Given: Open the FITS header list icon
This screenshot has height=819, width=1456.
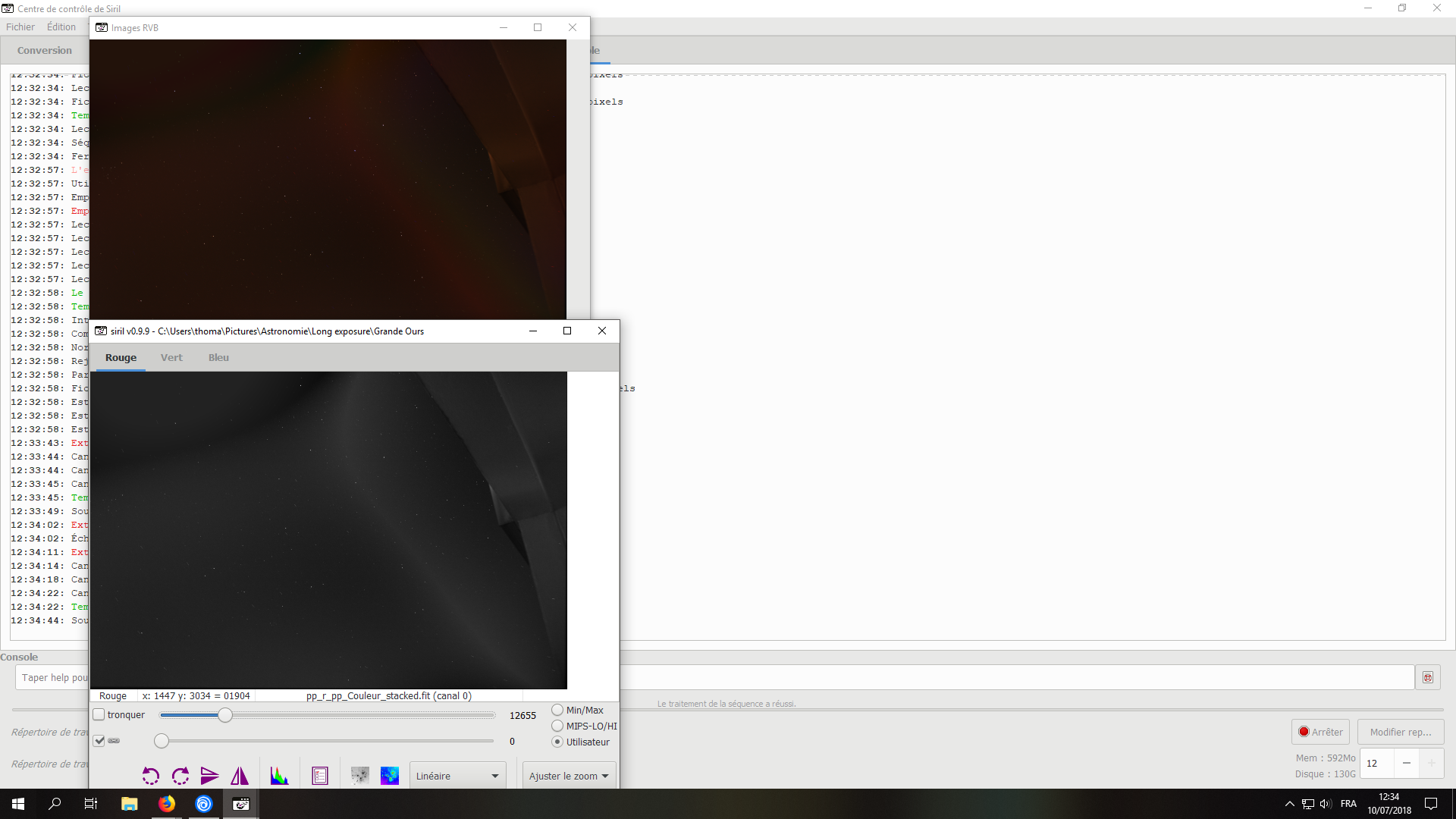Looking at the screenshot, I should [320, 776].
